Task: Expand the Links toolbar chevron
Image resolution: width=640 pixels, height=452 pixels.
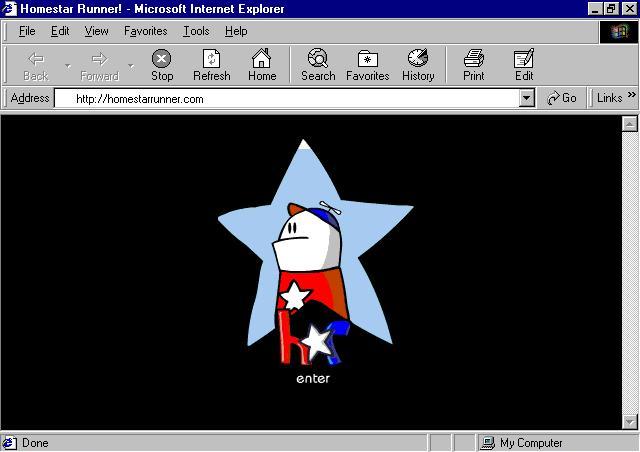Action: click(x=631, y=95)
